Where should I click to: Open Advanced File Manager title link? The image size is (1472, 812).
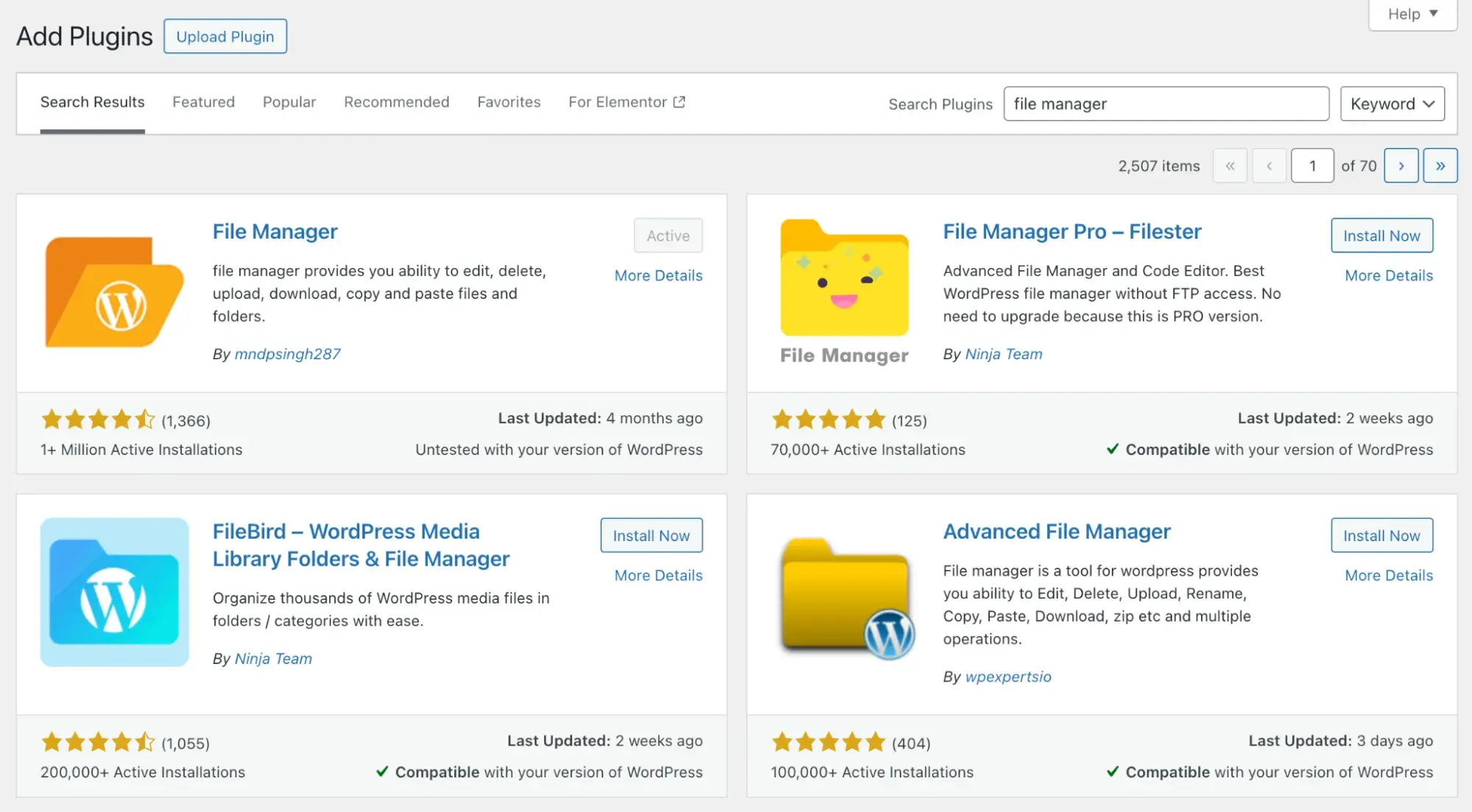click(x=1057, y=531)
